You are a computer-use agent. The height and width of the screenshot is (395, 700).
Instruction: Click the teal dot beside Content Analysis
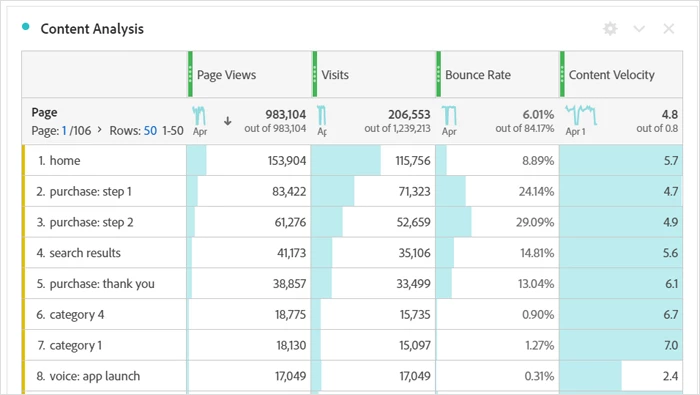25,27
